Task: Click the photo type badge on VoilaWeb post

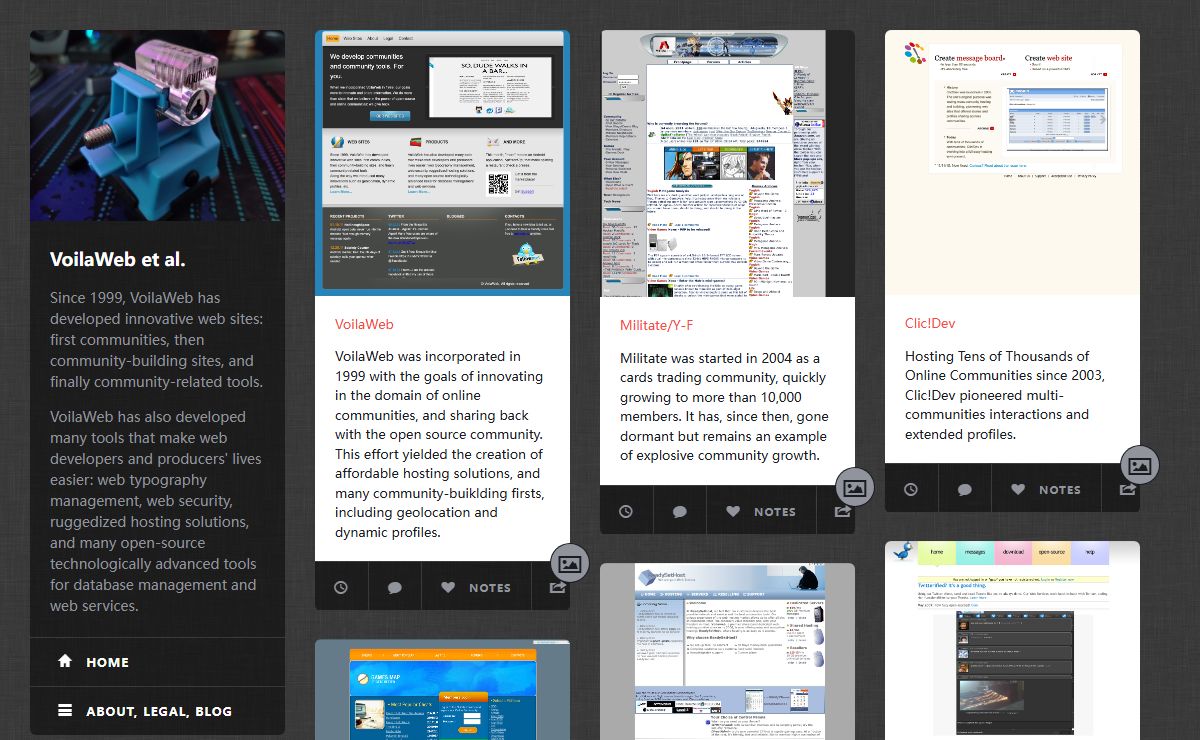Action: pos(570,564)
